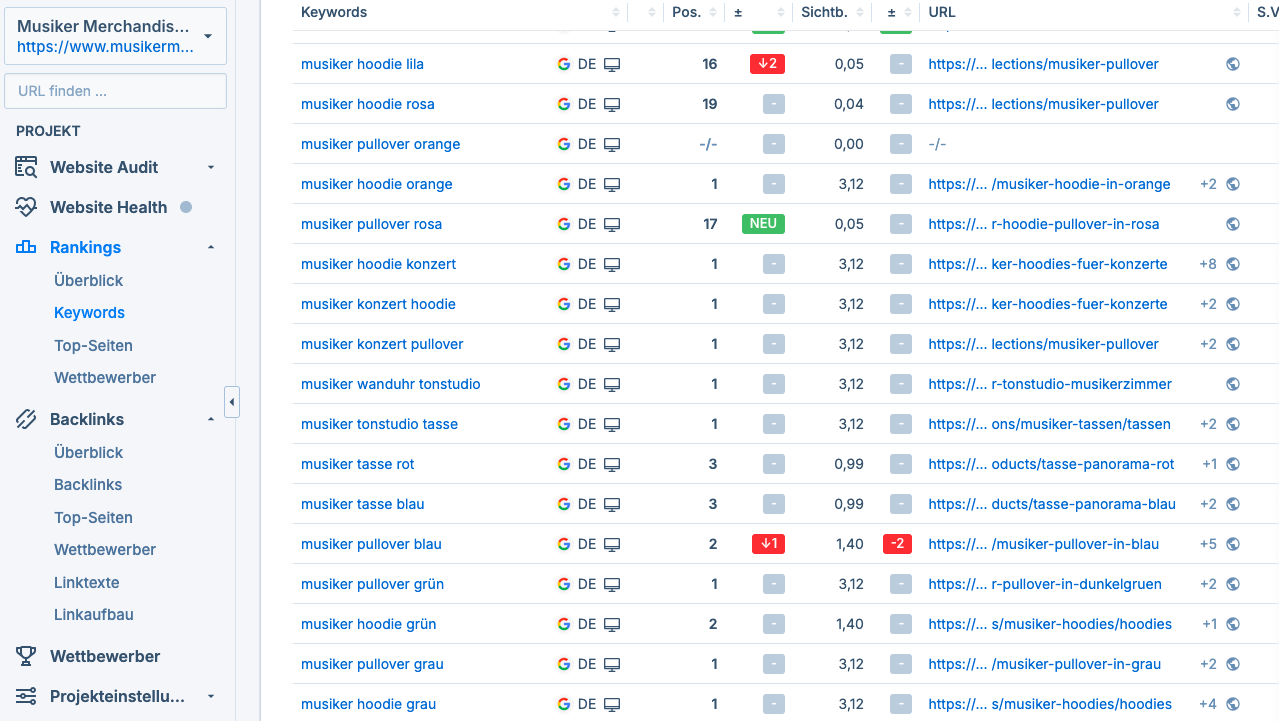
Task: Collapse the Rankings section chevron
Action: [211, 245]
